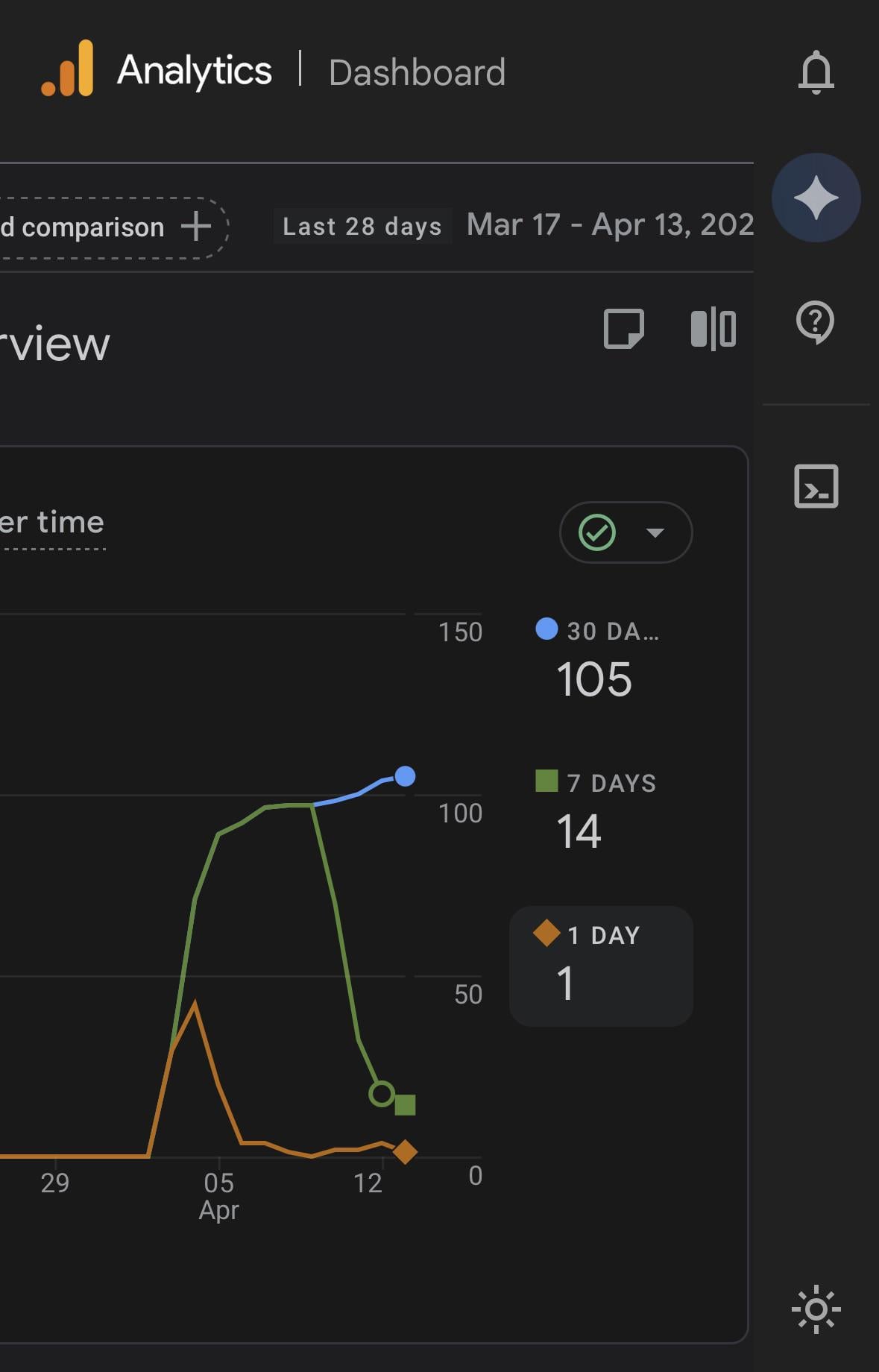Click the Dashboard header label
This screenshot has height=1372, width=879.
point(417,72)
